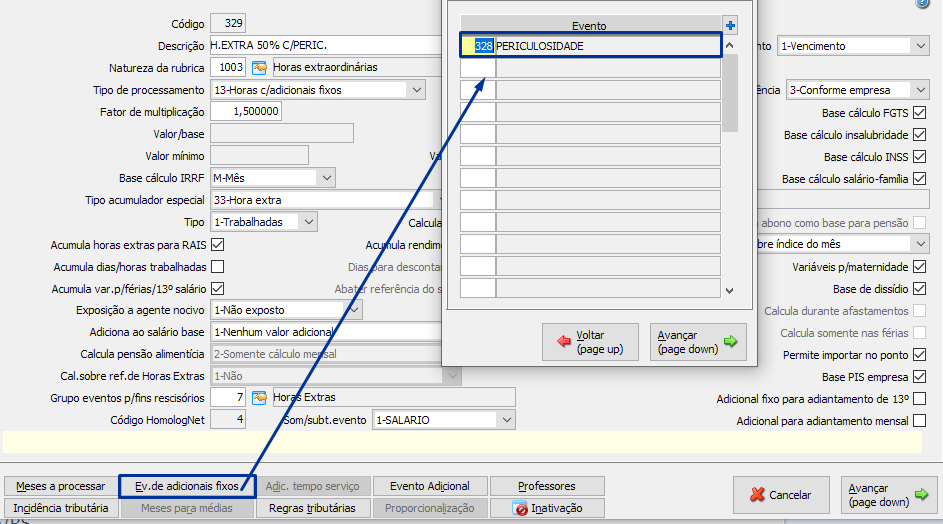Viewport: 943px width, 524px height.
Task: Uncheck the Base cálculo insalubridade checkbox
Action: pyautogui.click(x=920, y=135)
